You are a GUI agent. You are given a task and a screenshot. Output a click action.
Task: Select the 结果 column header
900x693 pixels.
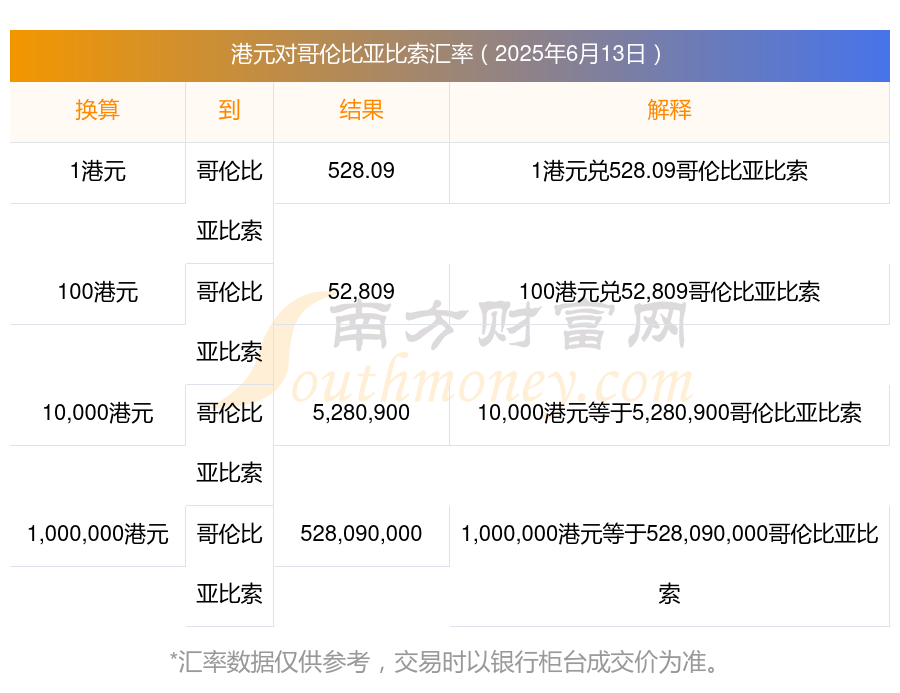361,110
